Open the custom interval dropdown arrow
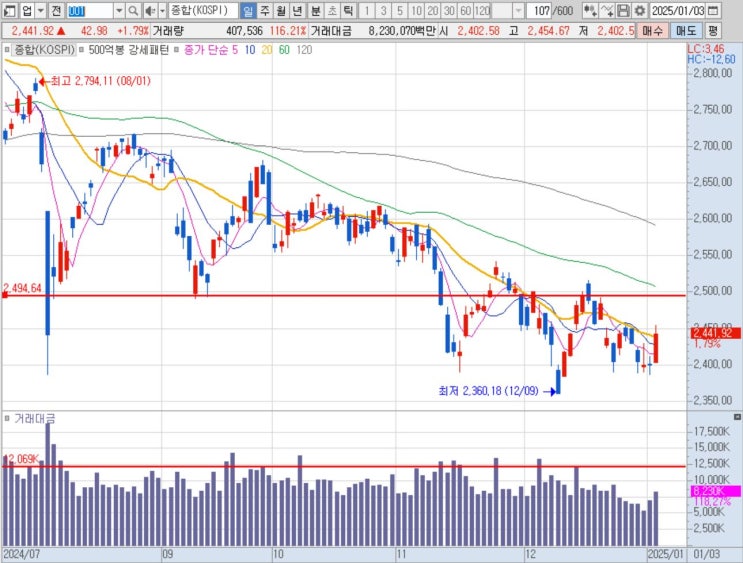Viewport: 743px width, 563px height. (518, 10)
